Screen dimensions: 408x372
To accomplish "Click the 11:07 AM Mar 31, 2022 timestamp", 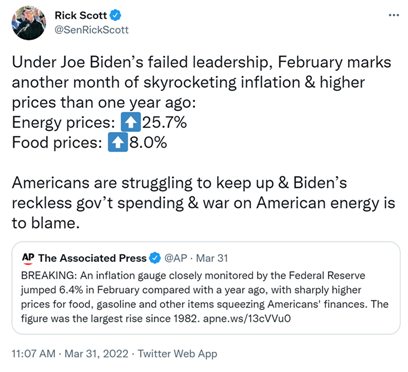I will tap(70, 353).
